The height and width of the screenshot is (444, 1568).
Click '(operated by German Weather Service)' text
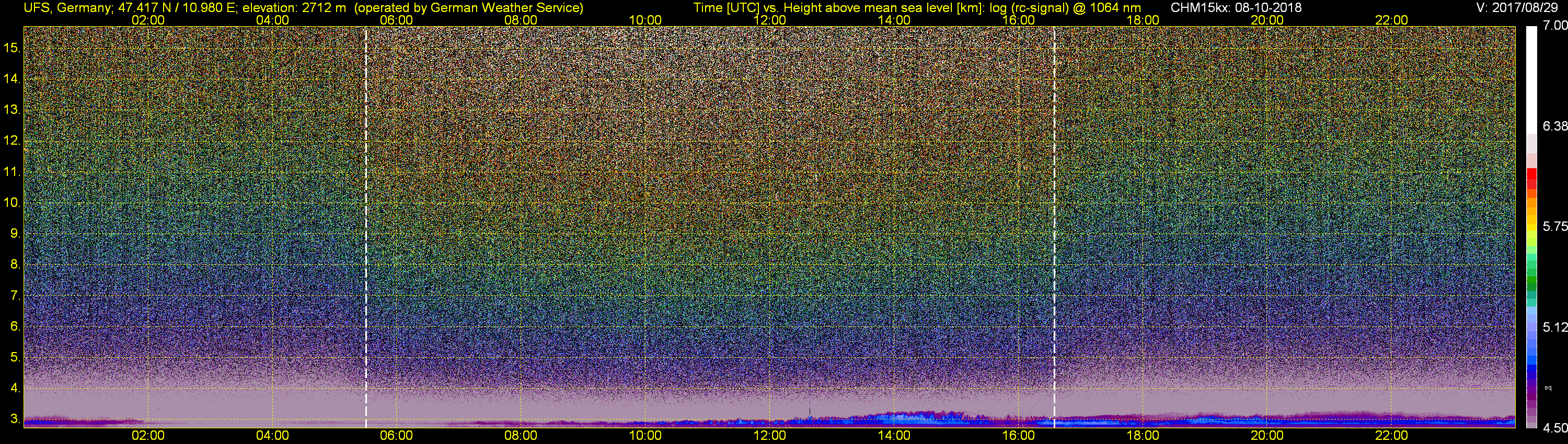tap(468, 8)
